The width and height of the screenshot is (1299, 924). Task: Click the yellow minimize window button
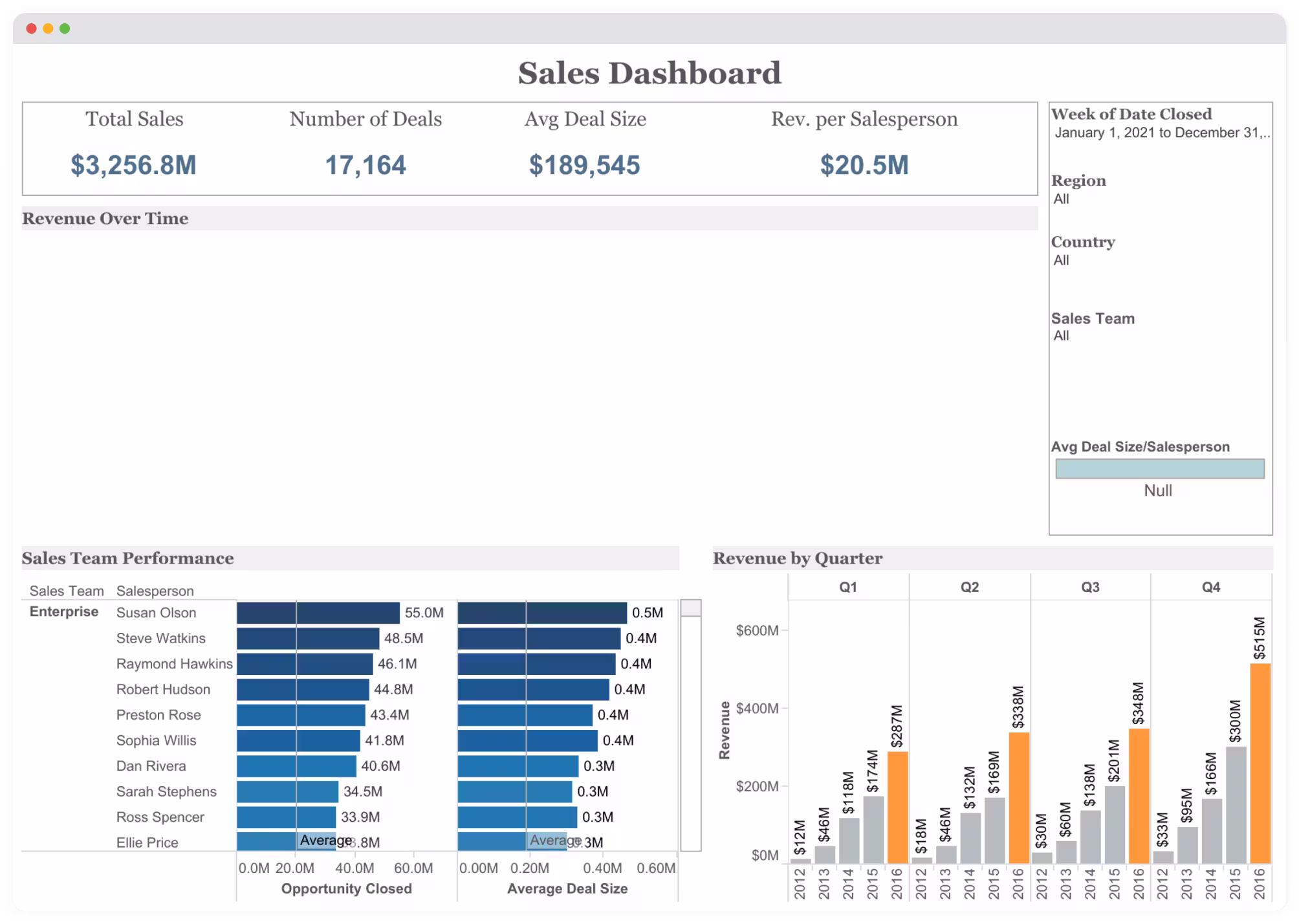pos(48,28)
